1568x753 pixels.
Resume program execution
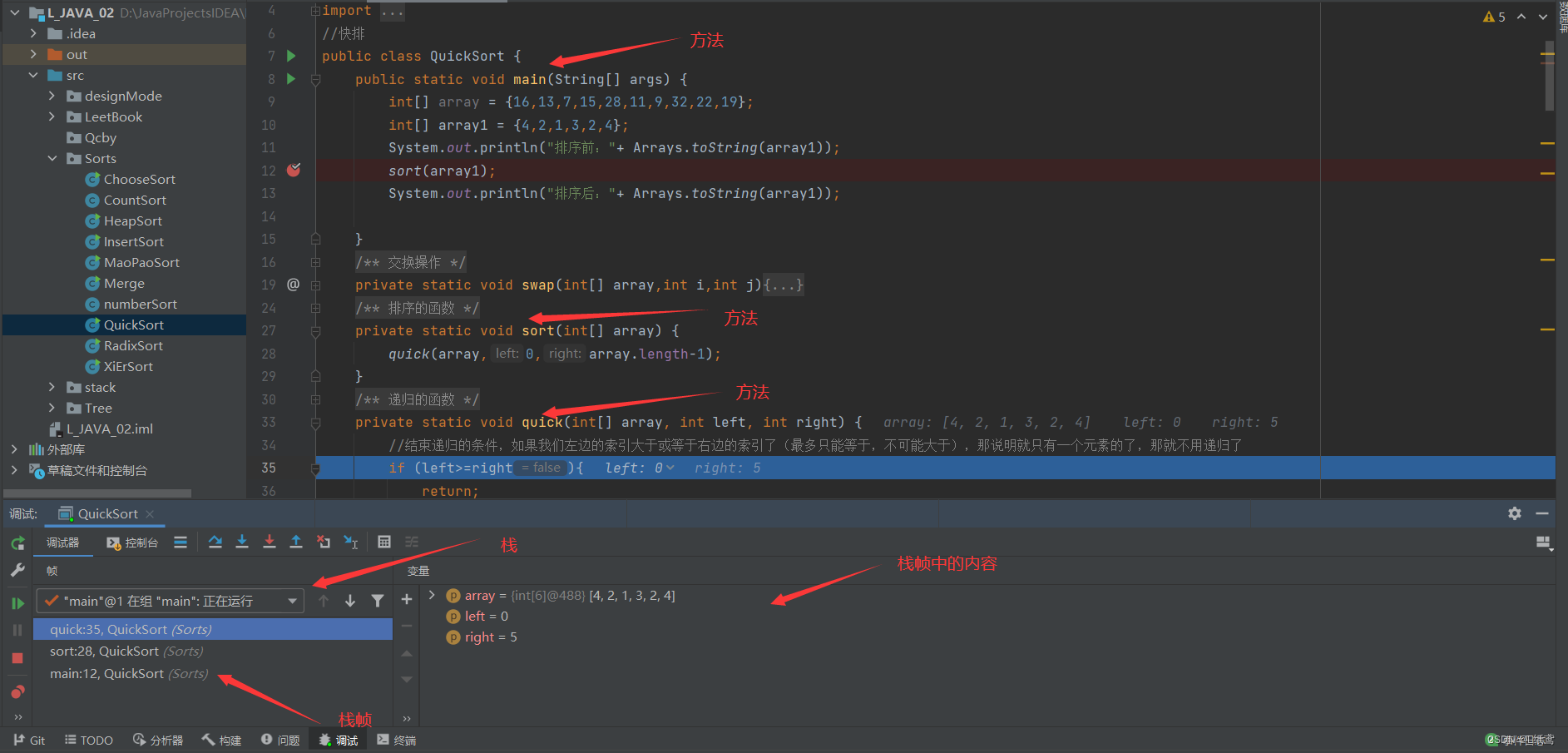(17, 603)
